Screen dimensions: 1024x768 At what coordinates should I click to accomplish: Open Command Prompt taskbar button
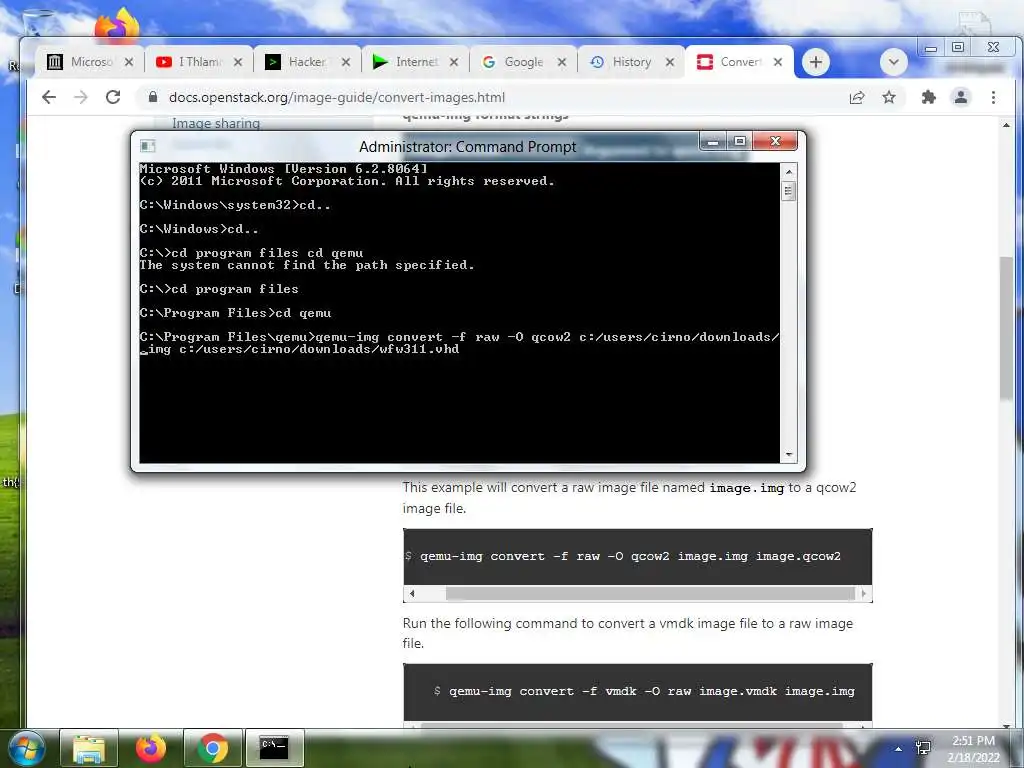click(x=274, y=748)
